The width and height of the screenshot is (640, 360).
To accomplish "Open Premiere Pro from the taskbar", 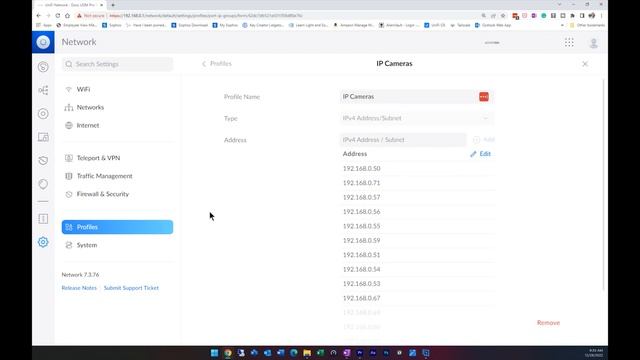I will click(360, 353).
